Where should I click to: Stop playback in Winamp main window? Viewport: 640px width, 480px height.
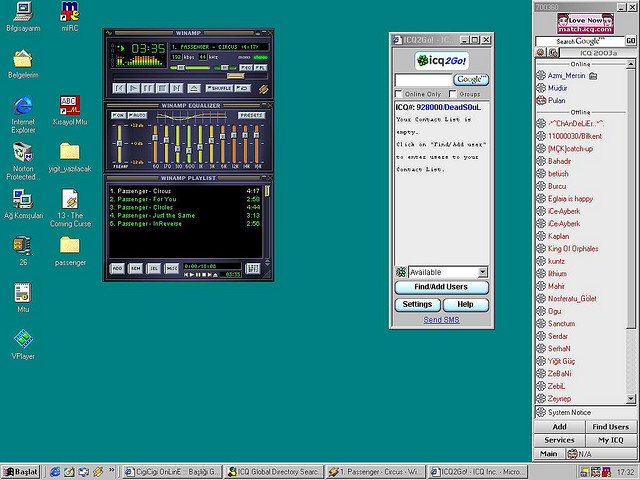point(162,88)
